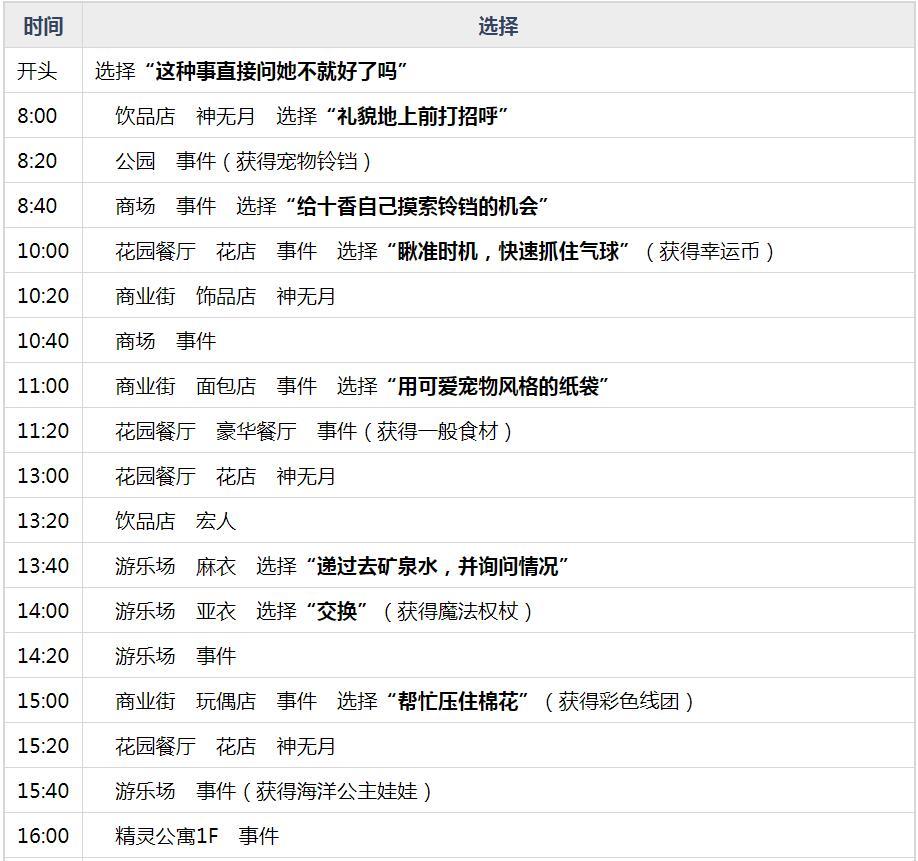Click the 时间 column header
918x861 pixels.
[43, 26]
